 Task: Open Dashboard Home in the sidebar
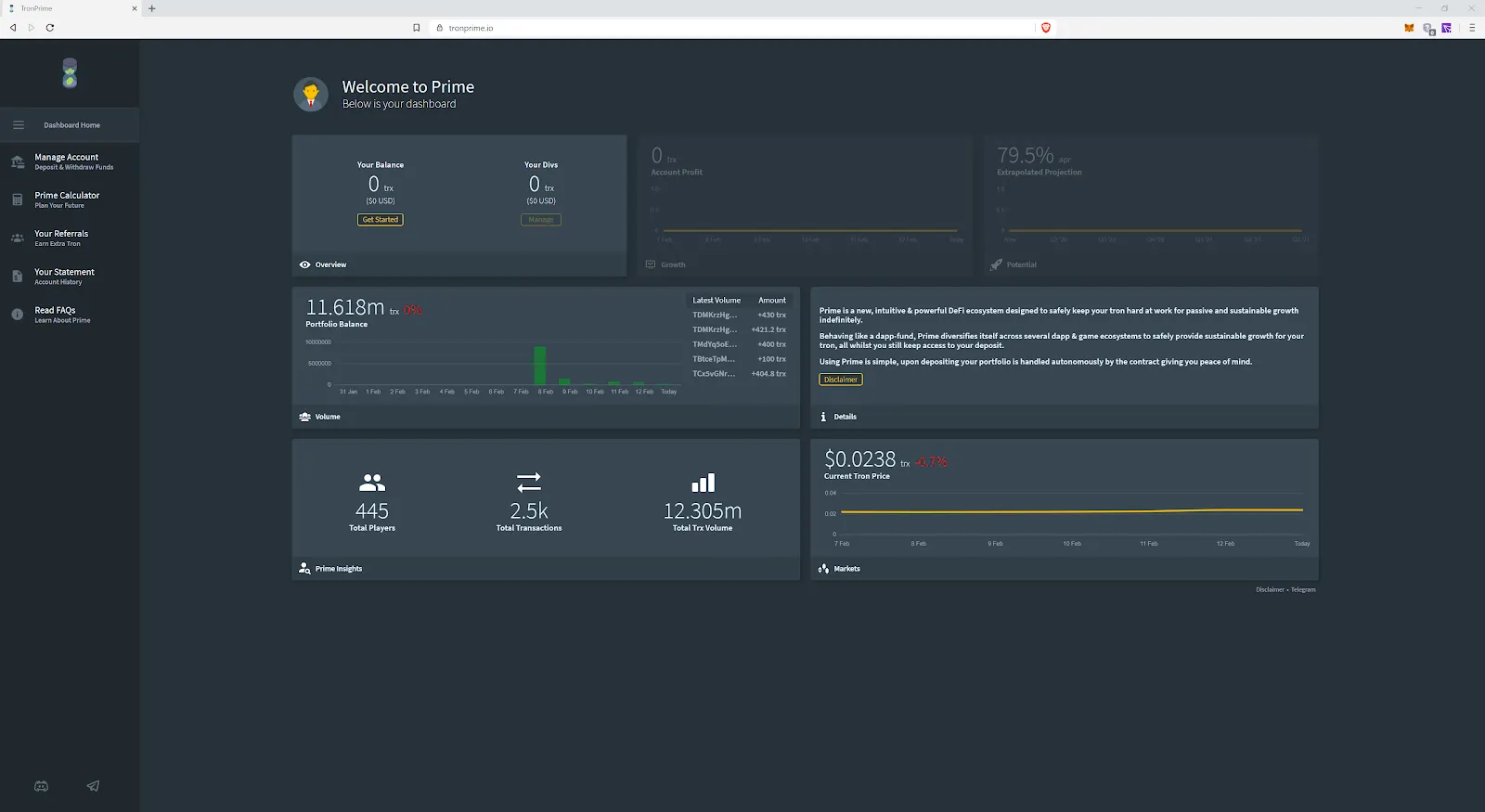point(70,124)
